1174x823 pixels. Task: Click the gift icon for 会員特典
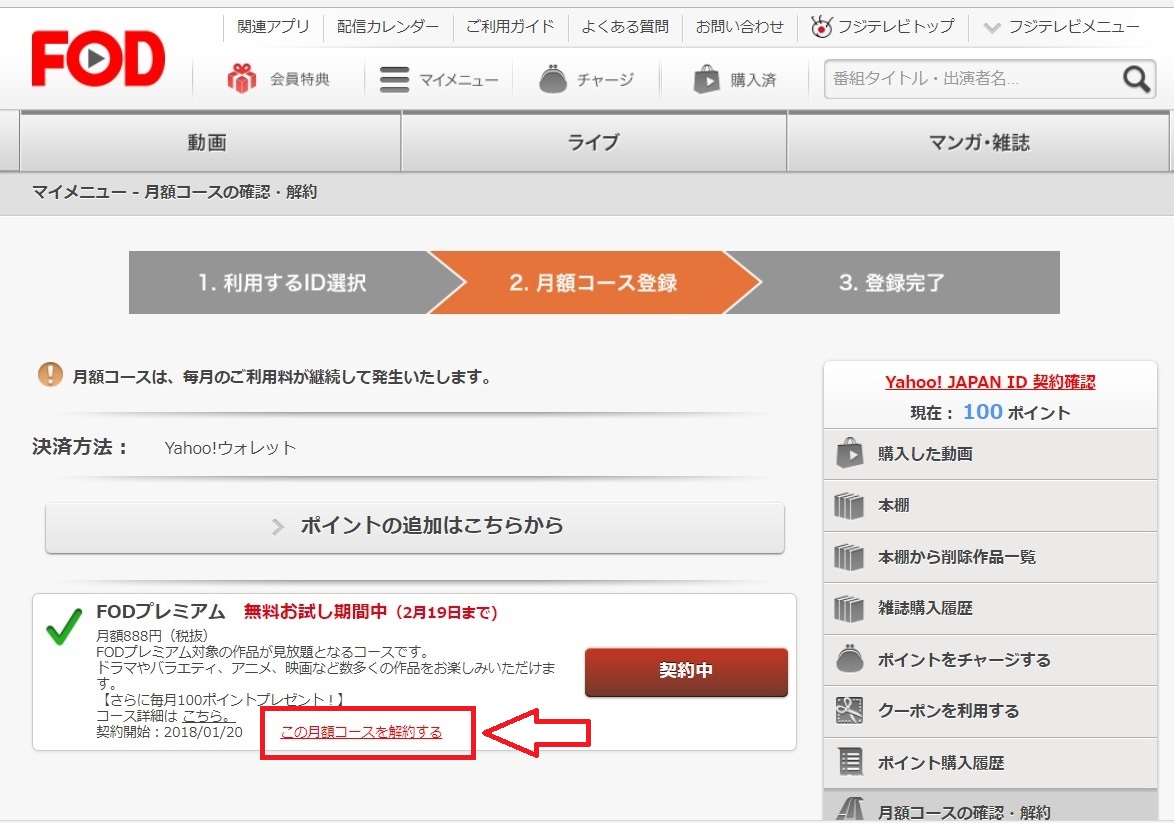(x=242, y=79)
